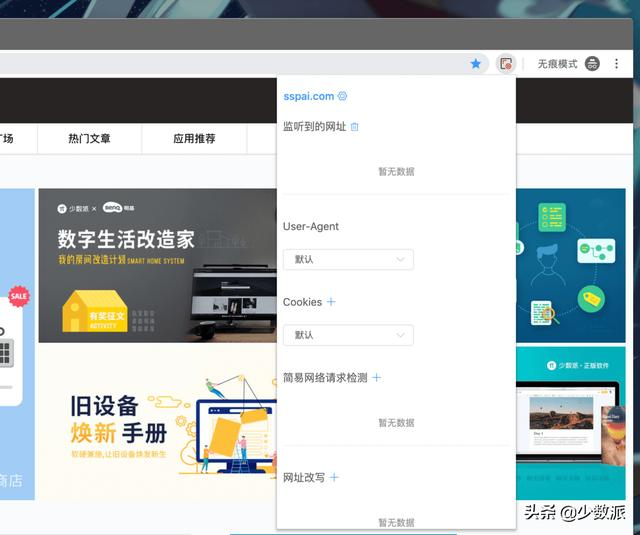The image size is (640, 535).
Task: Click the incognito mode icon
Action: tap(592, 64)
